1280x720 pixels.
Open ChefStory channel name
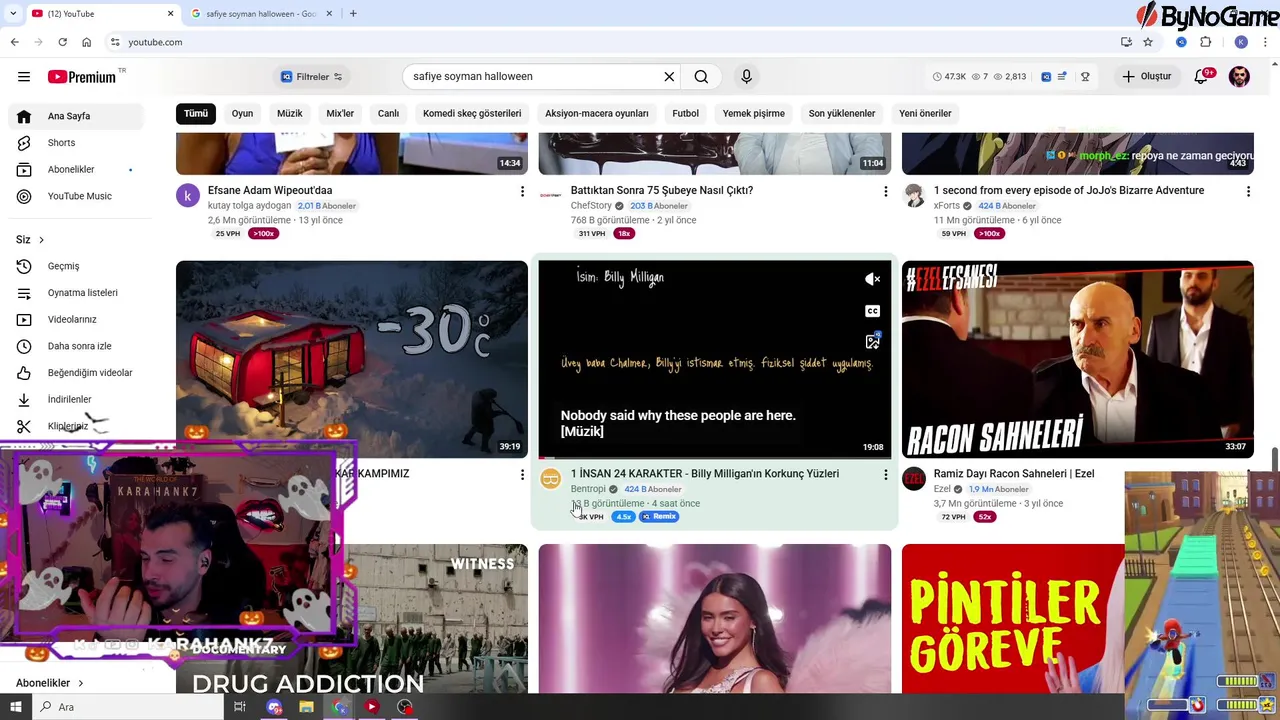coord(591,206)
